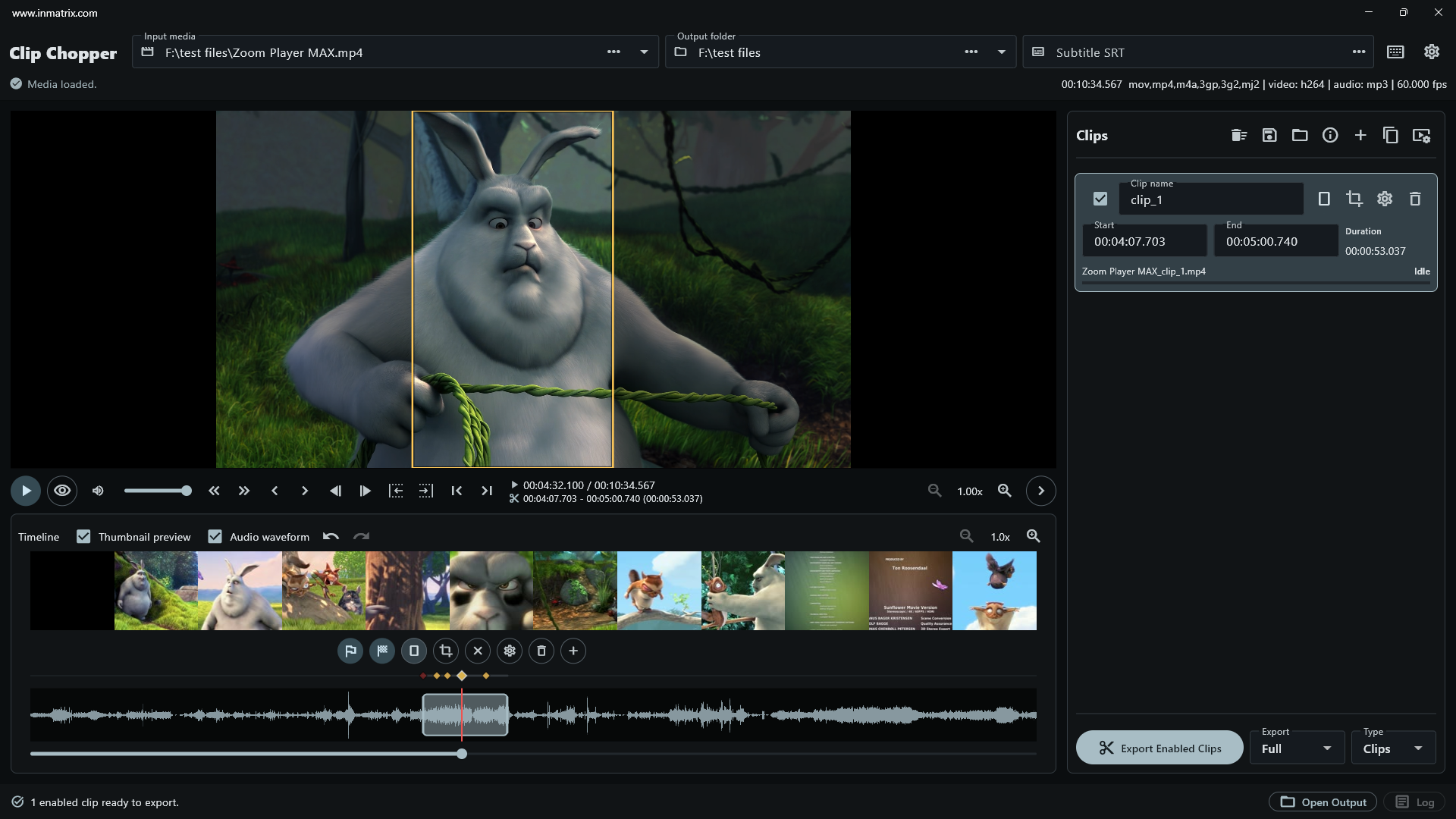Click the play button in player controls
This screenshot has height=819, width=1456.
pyautogui.click(x=26, y=491)
